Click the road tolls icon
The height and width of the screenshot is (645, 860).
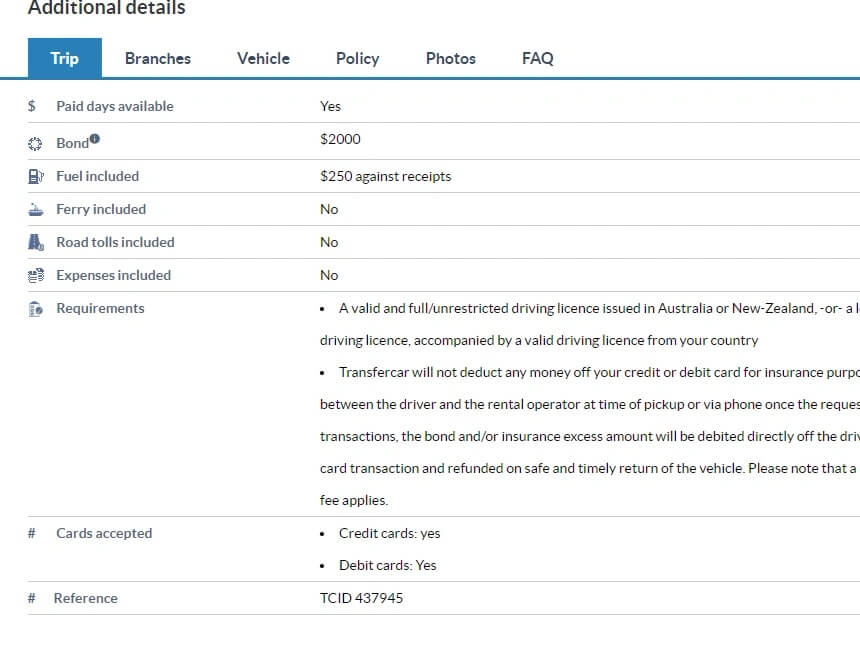[36, 242]
